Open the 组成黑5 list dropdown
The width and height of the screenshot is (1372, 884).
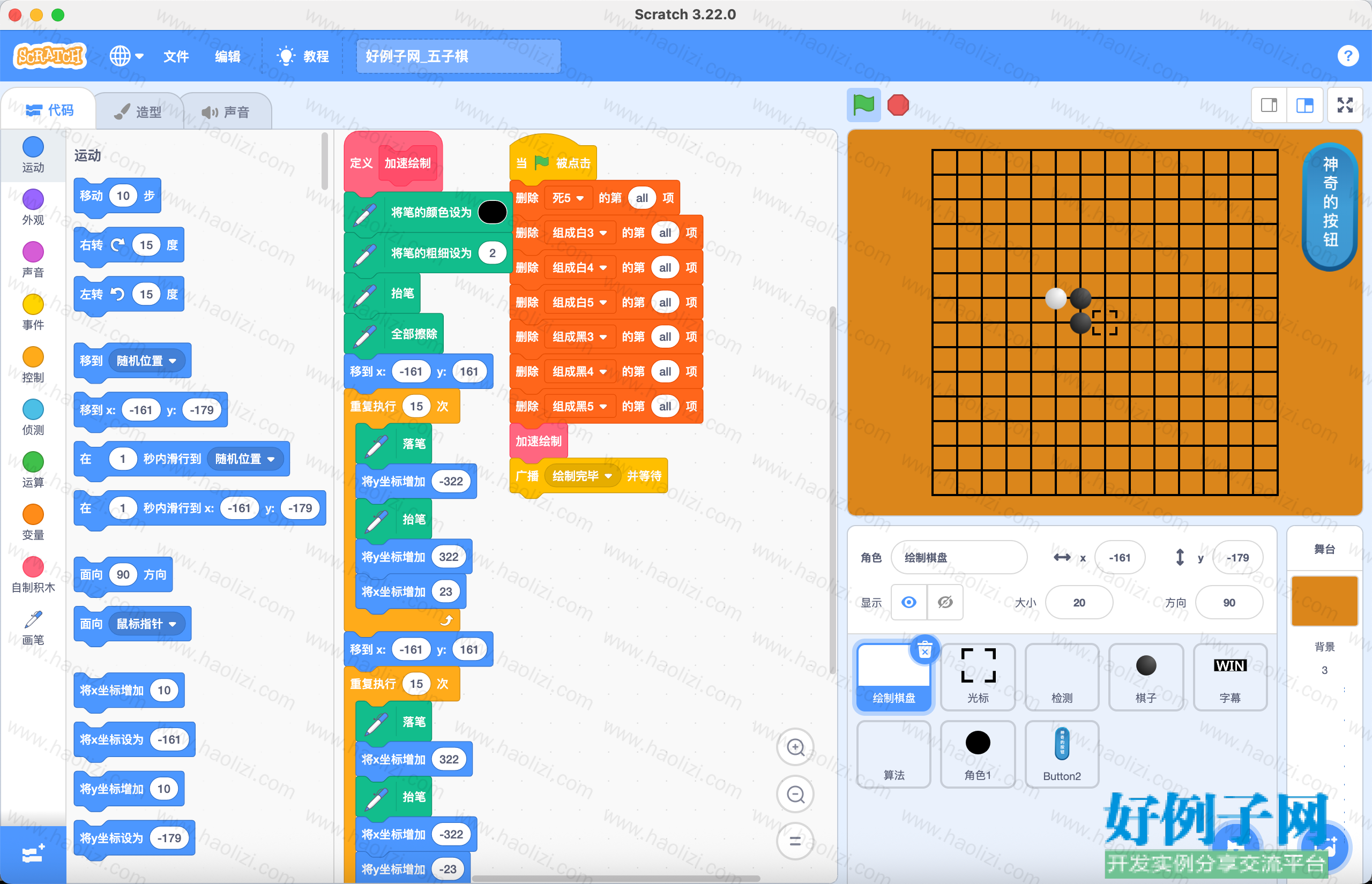coord(579,407)
